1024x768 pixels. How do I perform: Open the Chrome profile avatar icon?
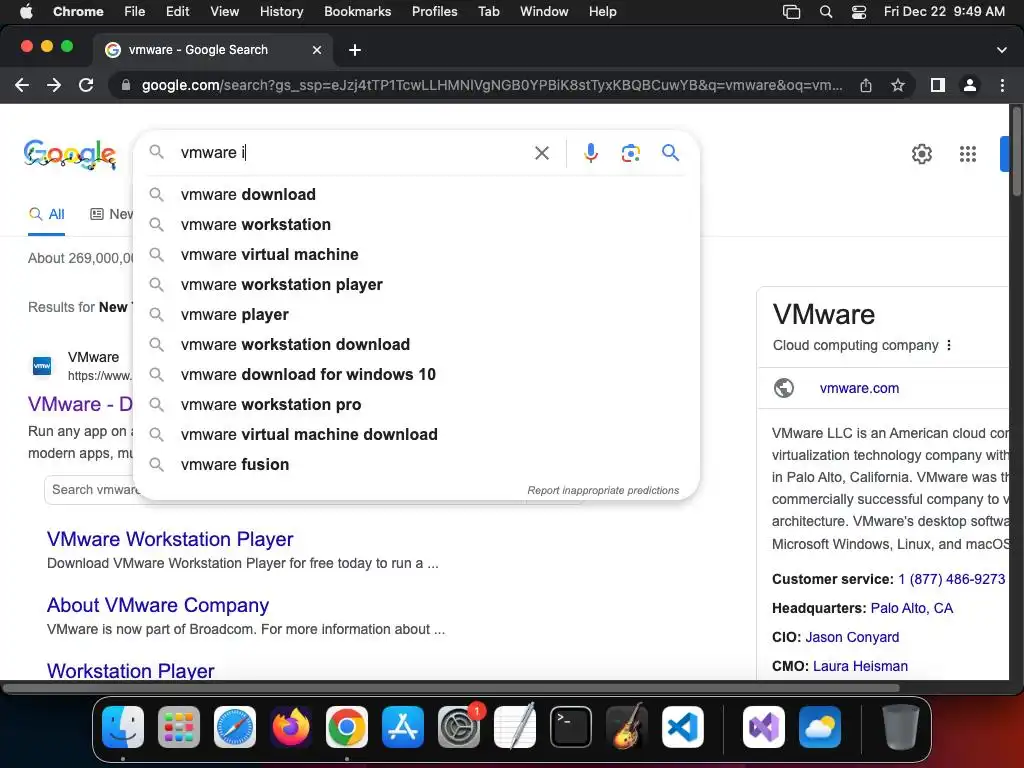pos(970,85)
